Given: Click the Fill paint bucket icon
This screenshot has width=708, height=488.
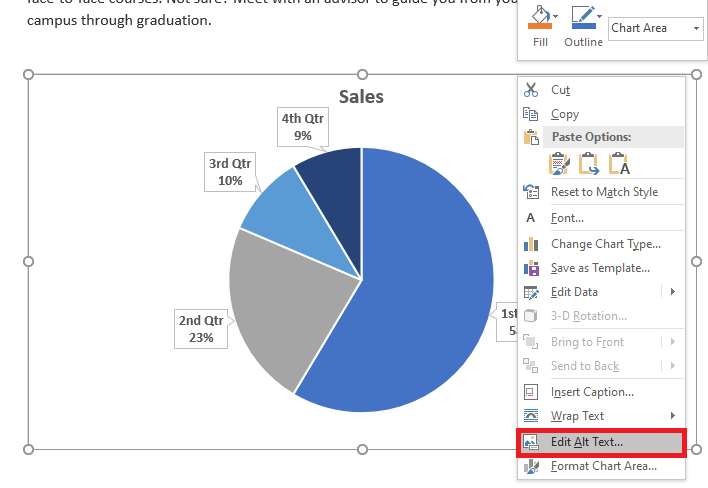Looking at the screenshot, I should (x=540, y=17).
